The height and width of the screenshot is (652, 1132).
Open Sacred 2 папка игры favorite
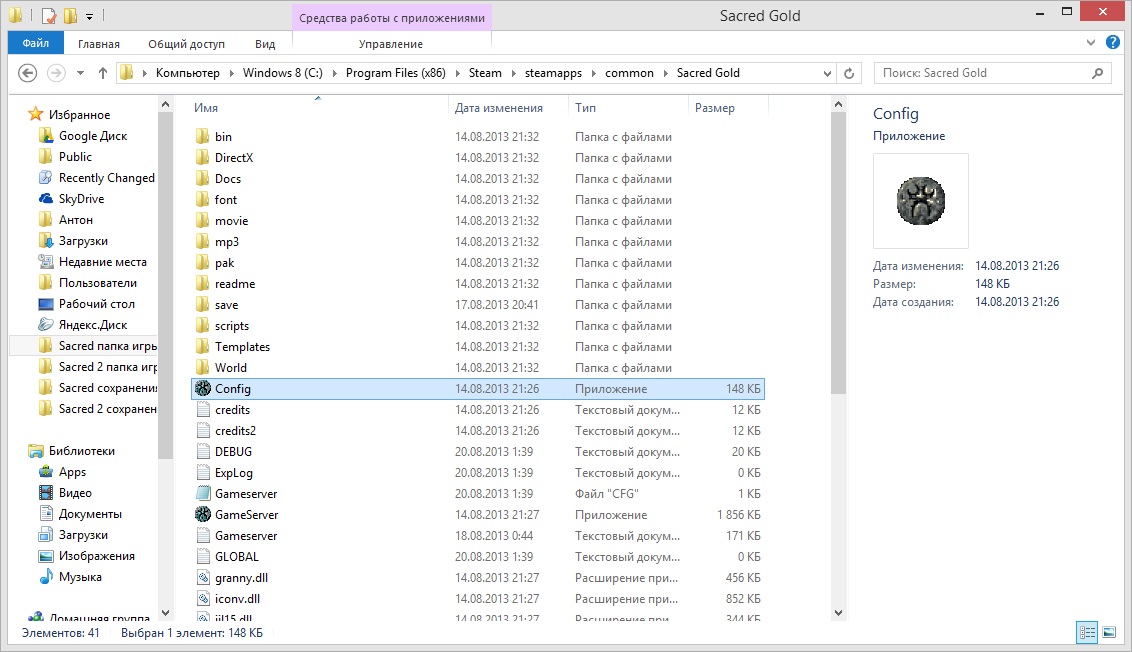point(97,367)
